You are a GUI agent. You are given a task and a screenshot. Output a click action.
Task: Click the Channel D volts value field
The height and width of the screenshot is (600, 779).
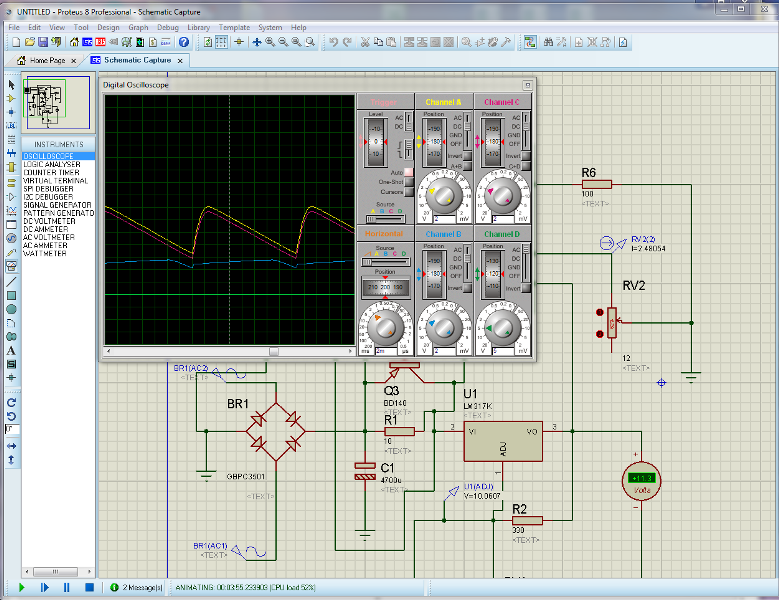(x=502, y=351)
